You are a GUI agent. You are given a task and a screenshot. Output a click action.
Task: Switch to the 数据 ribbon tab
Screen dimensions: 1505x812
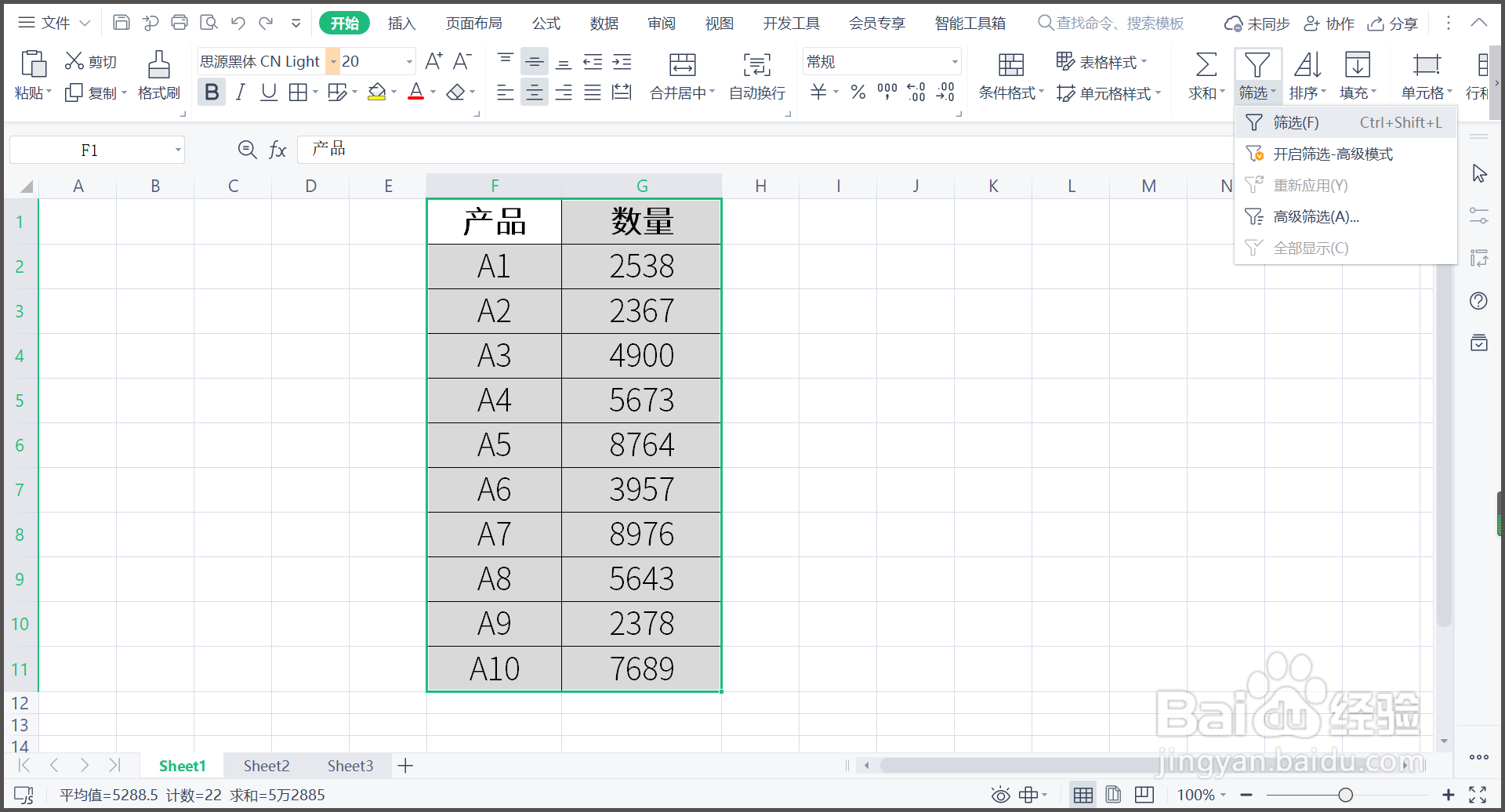(604, 23)
